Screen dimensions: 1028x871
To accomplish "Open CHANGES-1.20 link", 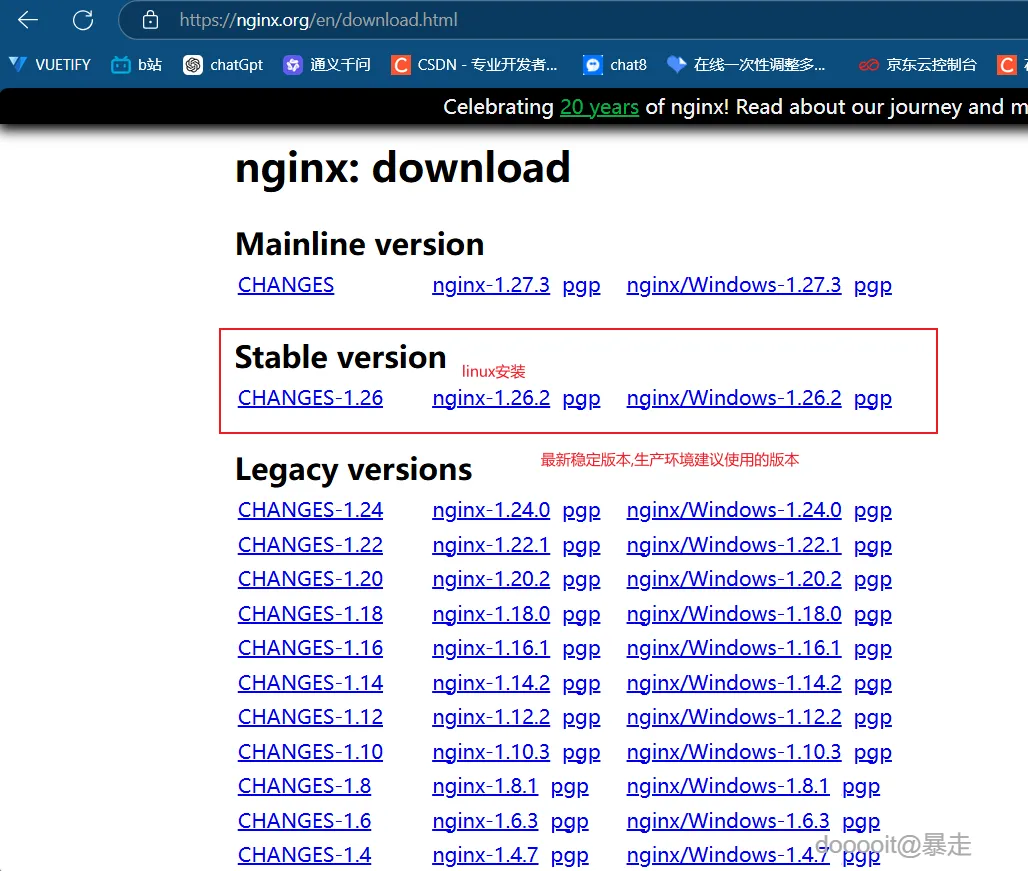I will (x=310, y=579).
